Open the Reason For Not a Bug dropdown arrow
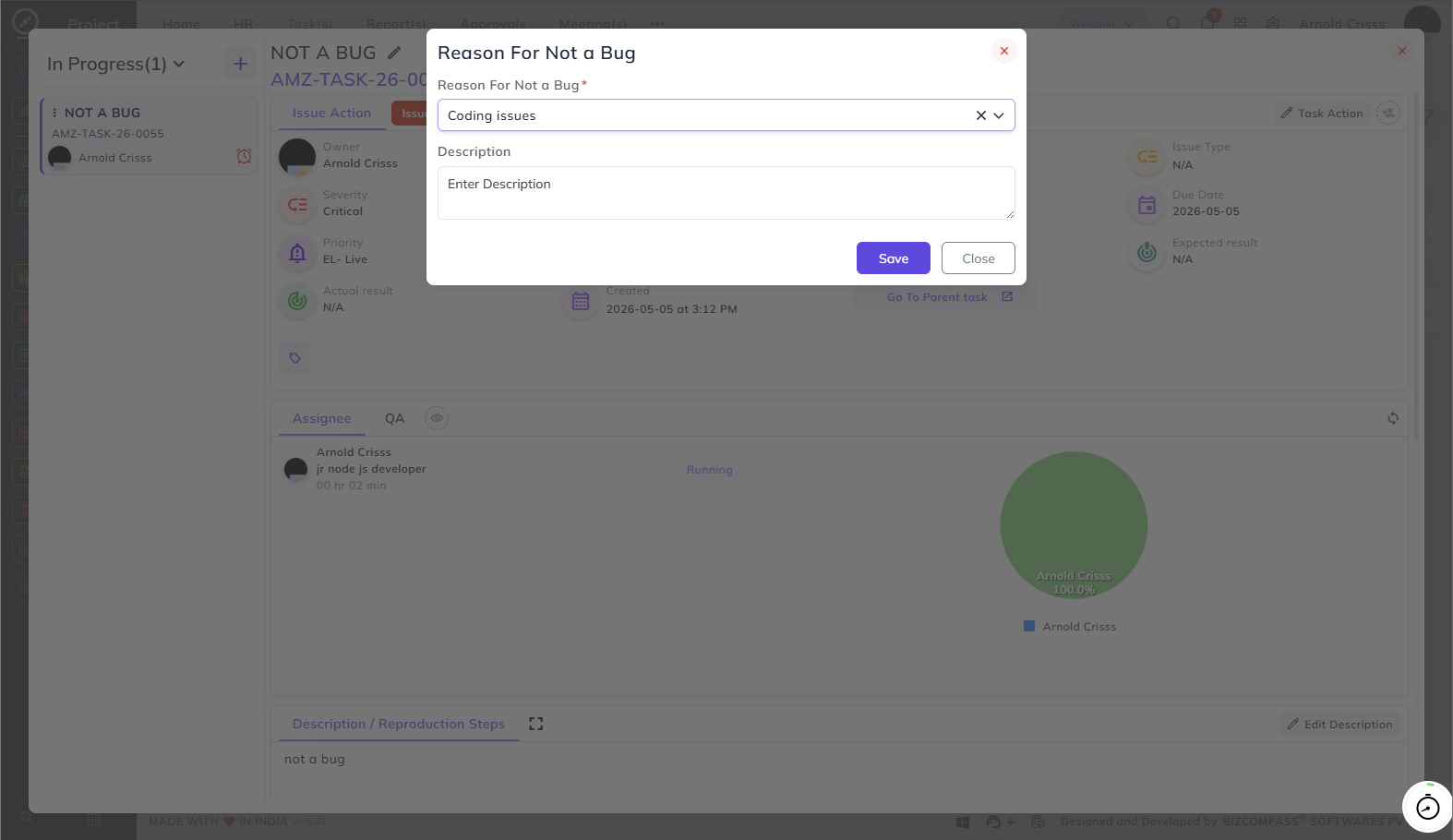Screen dimensions: 1453x840 click(999, 115)
